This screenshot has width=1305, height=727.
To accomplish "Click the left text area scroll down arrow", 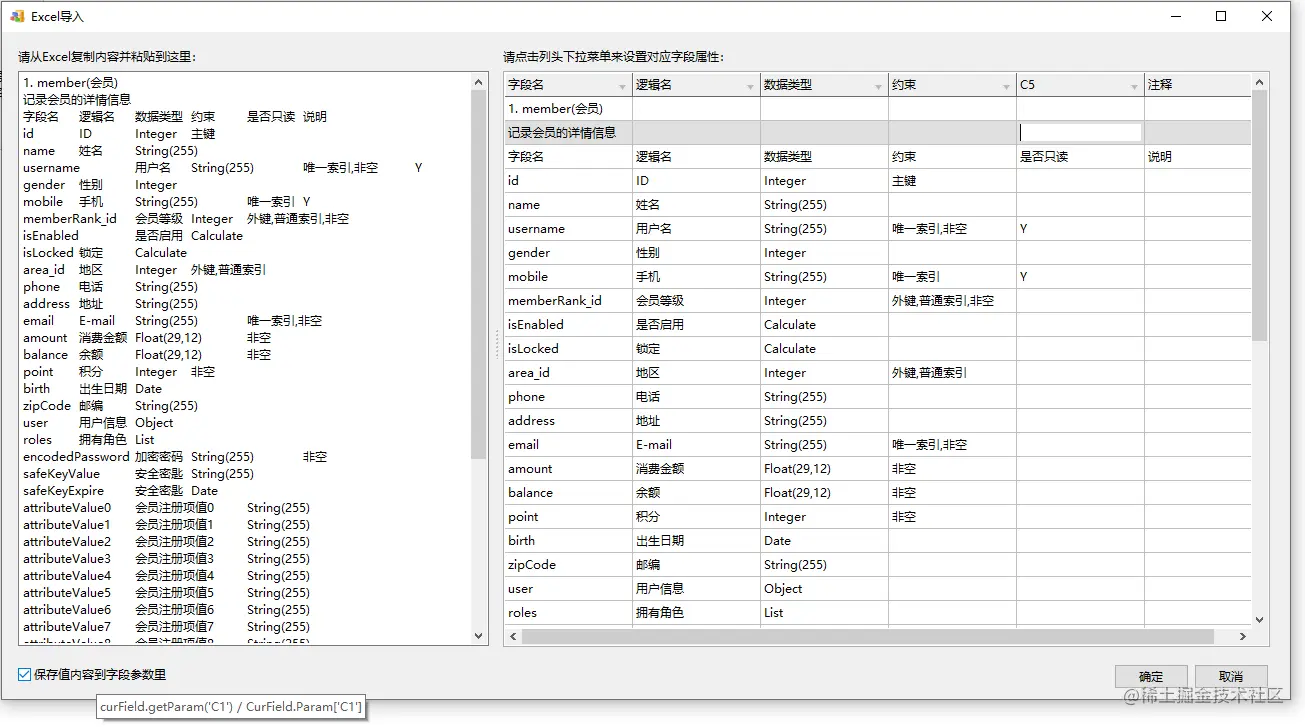I will [x=479, y=636].
